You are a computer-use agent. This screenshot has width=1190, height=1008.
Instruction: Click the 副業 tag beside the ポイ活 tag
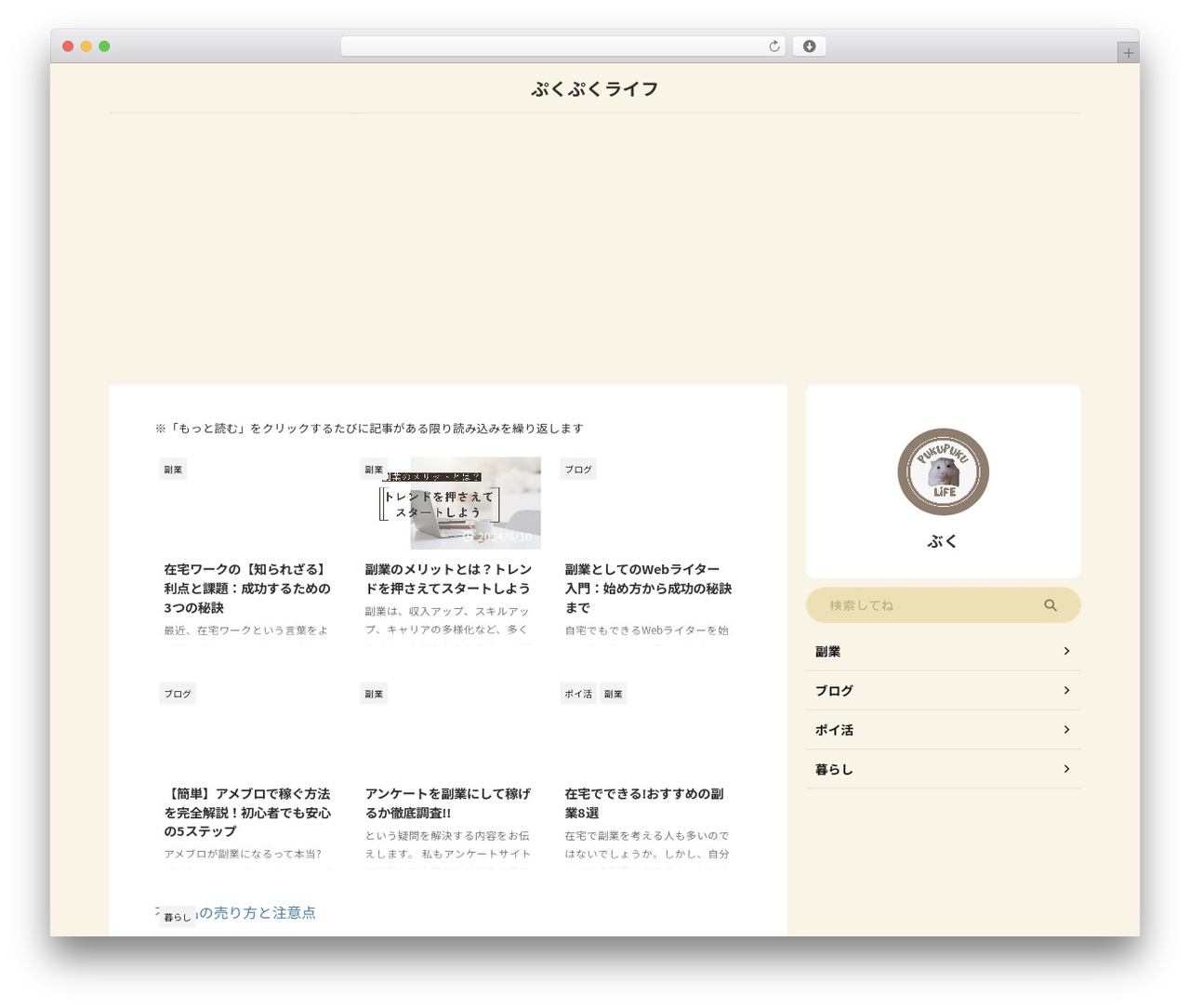614,694
